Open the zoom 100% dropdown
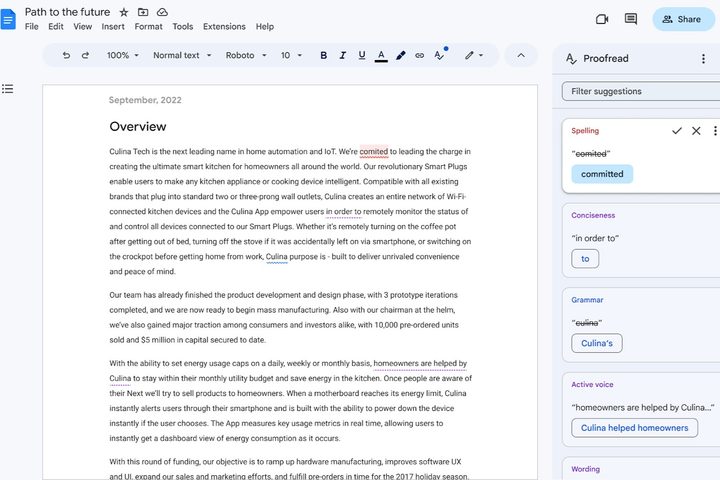The width and height of the screenshot is (720, 480). 123,55
